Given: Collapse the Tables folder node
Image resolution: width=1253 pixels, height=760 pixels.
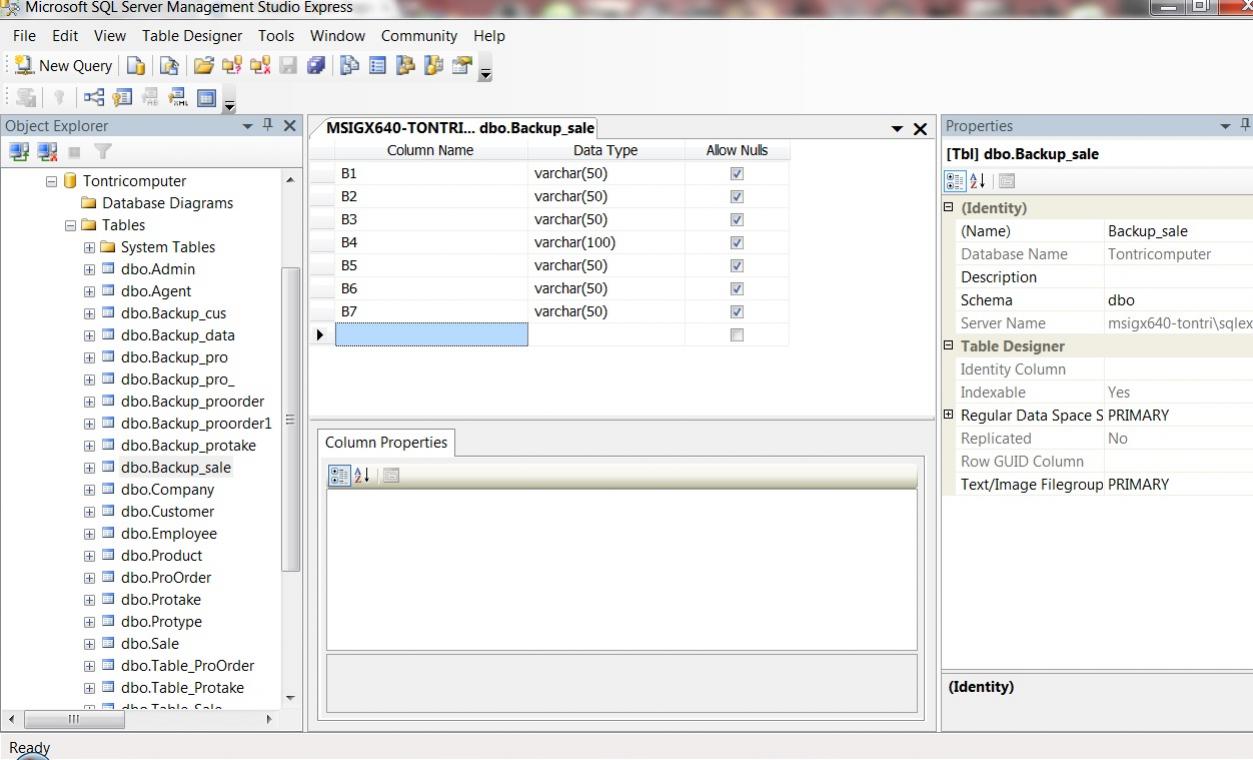Looking at the screenshot, I should (71, 225).
